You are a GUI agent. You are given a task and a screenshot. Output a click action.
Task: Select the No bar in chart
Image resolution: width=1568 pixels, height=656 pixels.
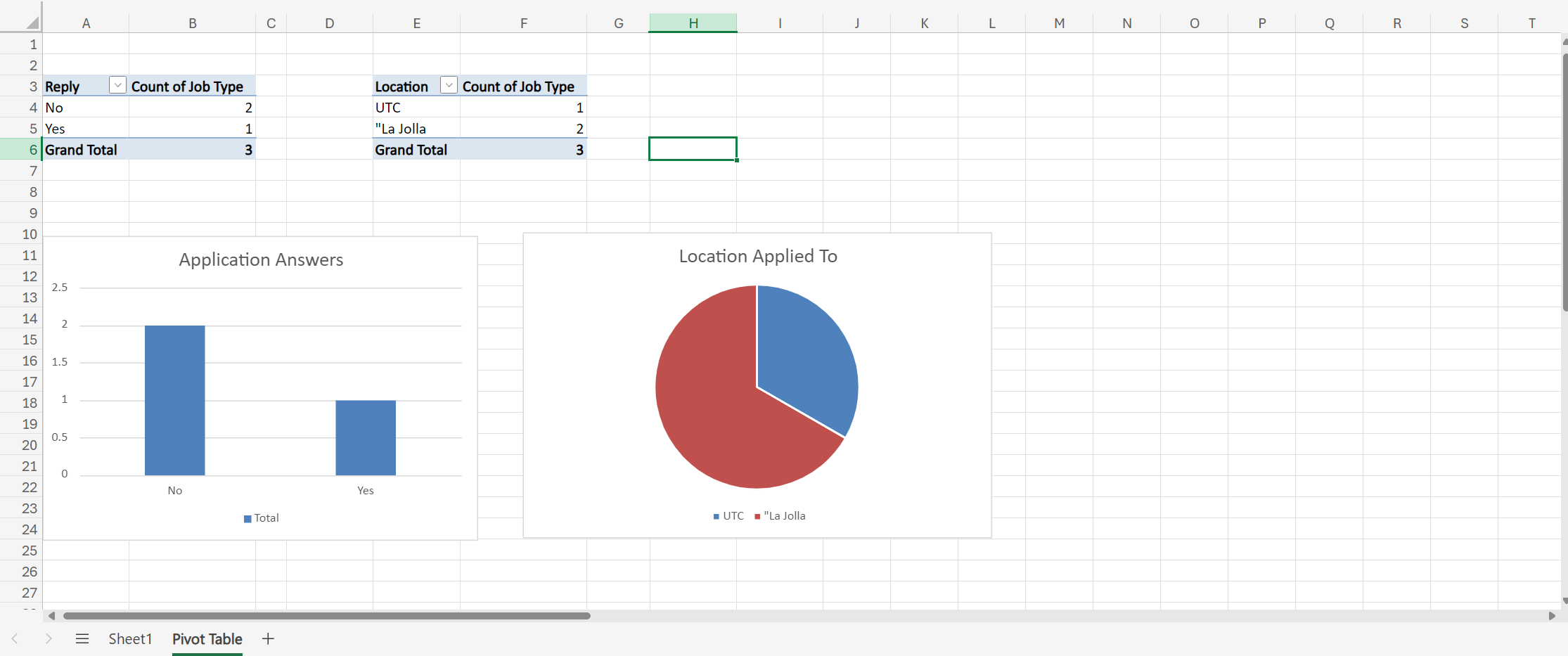pyautogui.click(x=174, y=399)
